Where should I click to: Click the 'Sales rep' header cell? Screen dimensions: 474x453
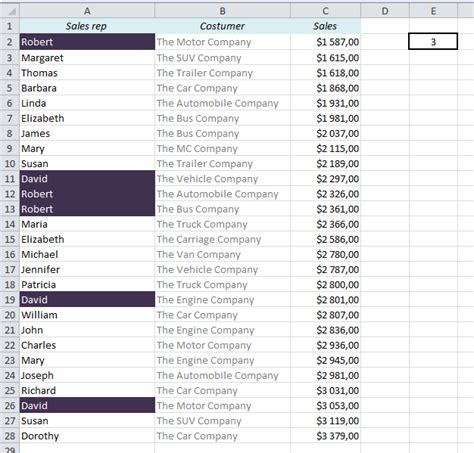(87, 26)
